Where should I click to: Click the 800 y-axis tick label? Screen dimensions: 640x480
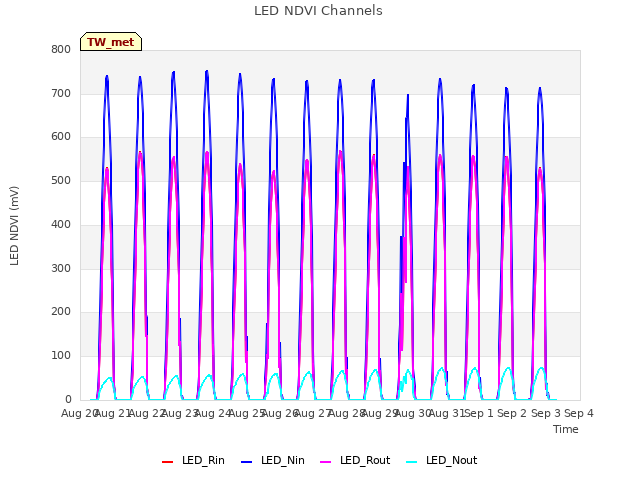(61, 50)
